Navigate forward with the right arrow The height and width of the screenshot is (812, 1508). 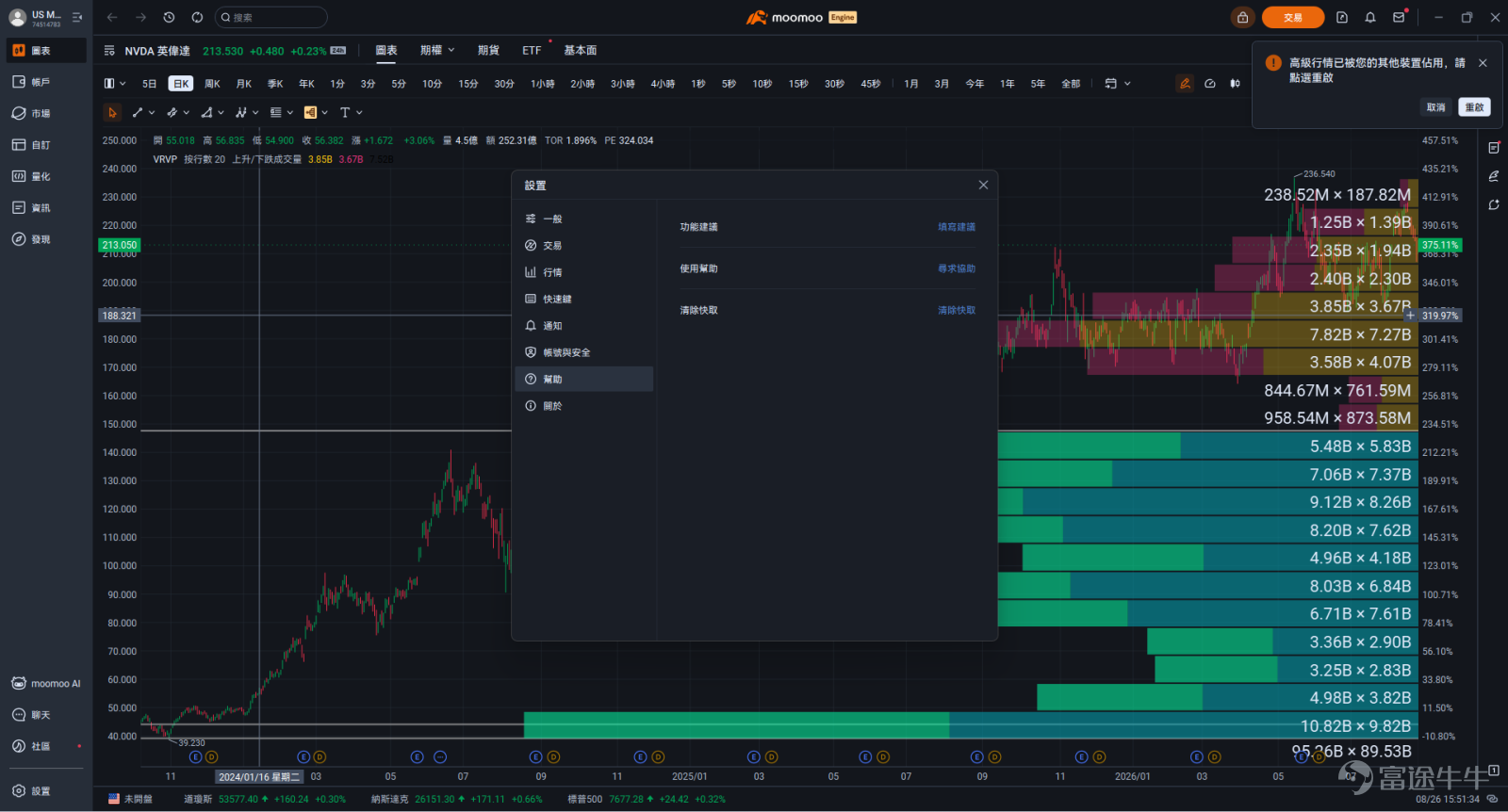(140, 17)
